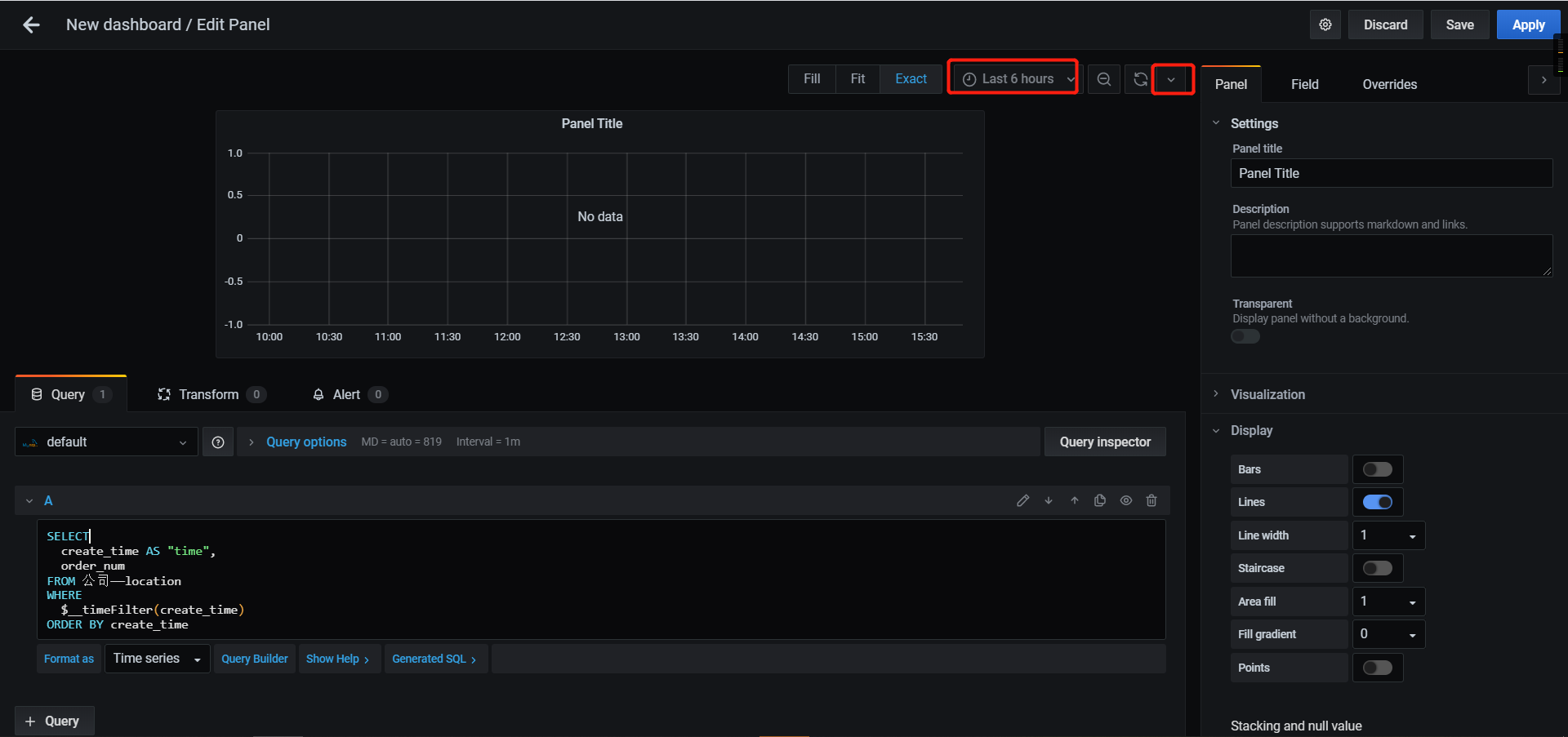Open the auto-refresh interval dropdown

pos(1172,78)
